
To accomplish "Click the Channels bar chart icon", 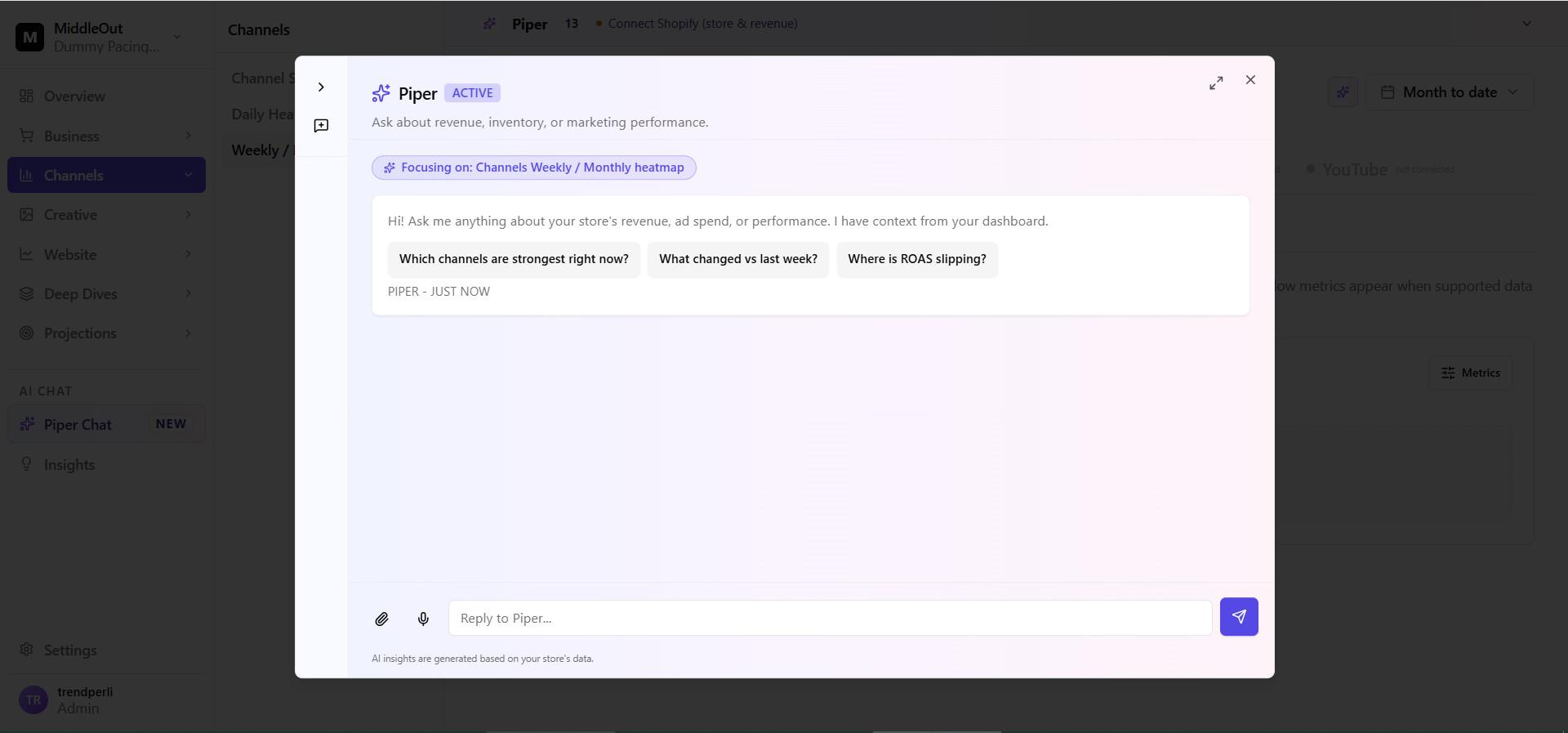I will pos(27,175).
